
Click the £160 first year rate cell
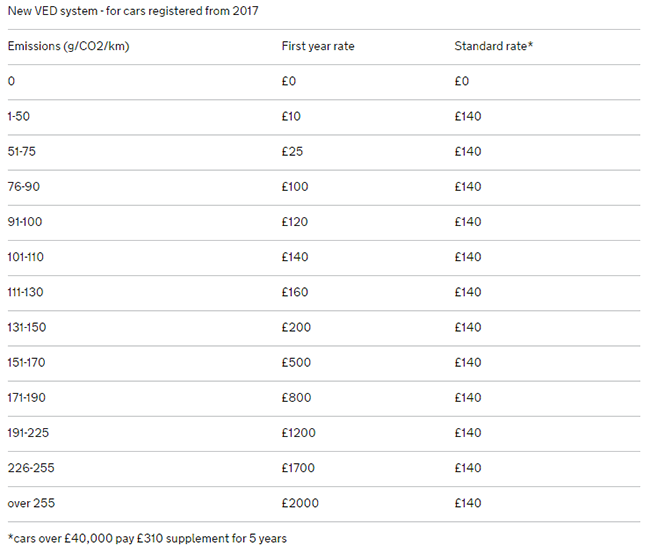(x=295, y=292)
